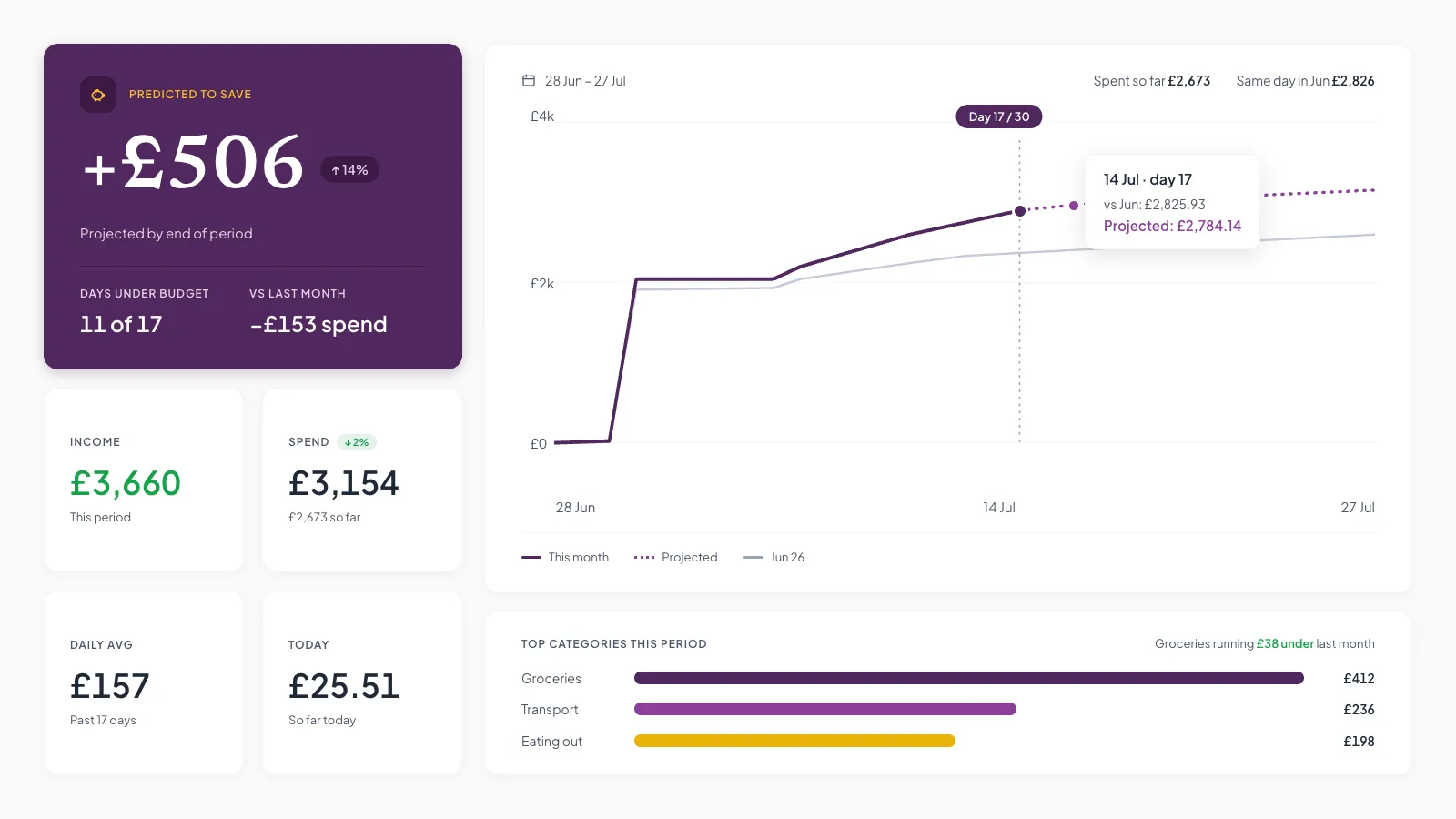Open the "28 Jun – 27 Jul" date range
The width and height of the screenshot is (1456, 819).
585,81
